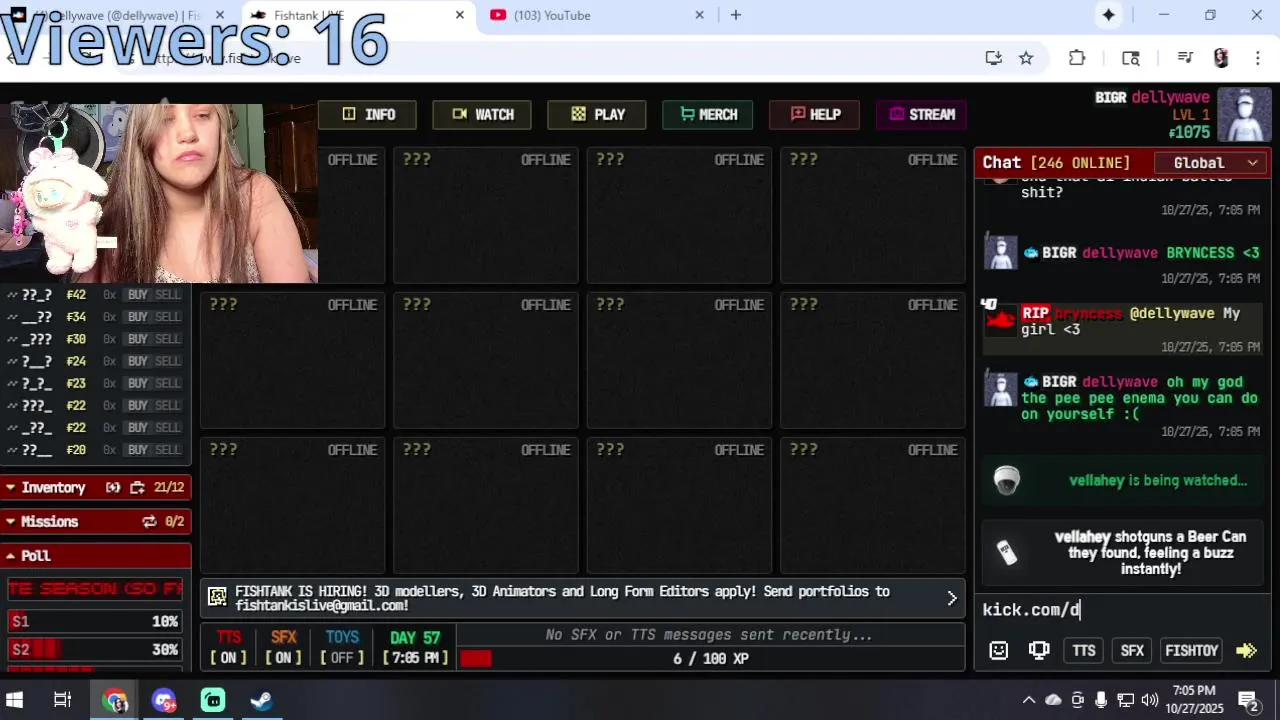This screenshot has height=720, width=1280.
Task: Open Chrome media controls icon
Action: coord(1185,58)
